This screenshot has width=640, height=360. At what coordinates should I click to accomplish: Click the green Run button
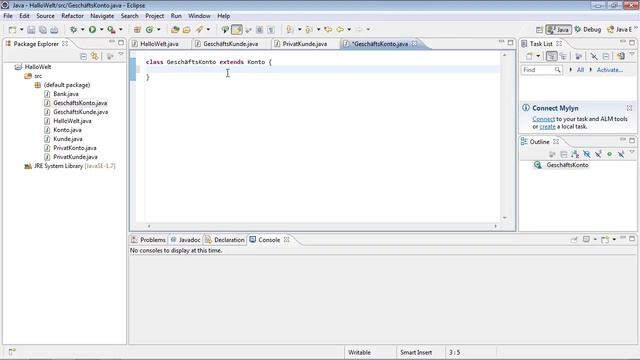click(x=93, y=29)
